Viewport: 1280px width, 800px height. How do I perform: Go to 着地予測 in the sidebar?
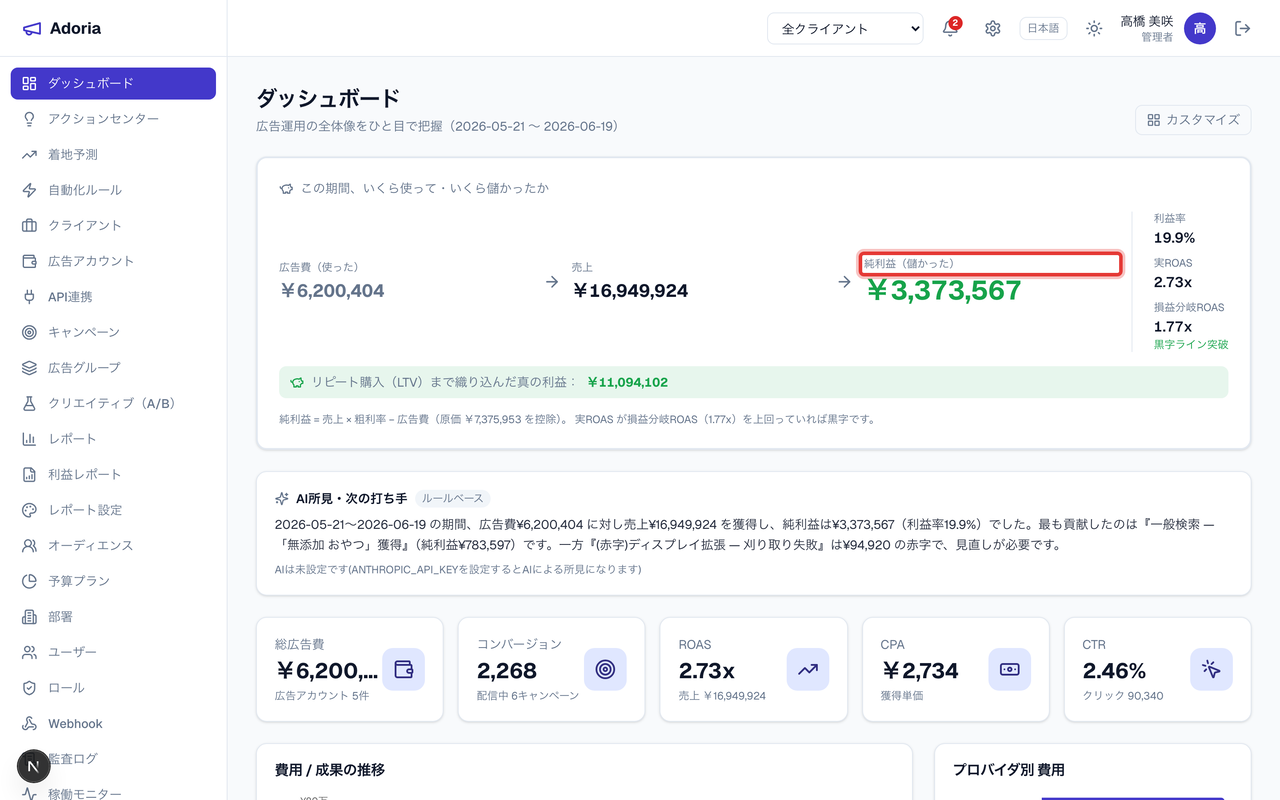[x=113, y=155]
